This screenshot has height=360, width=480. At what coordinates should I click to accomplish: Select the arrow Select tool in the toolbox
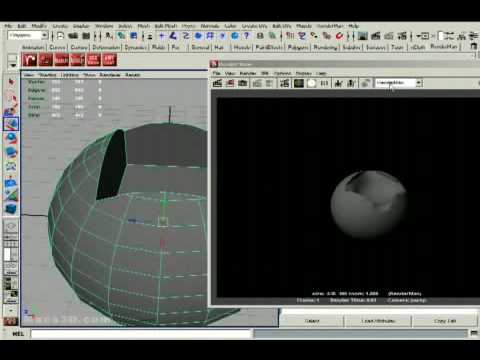(x=11, y=82)
